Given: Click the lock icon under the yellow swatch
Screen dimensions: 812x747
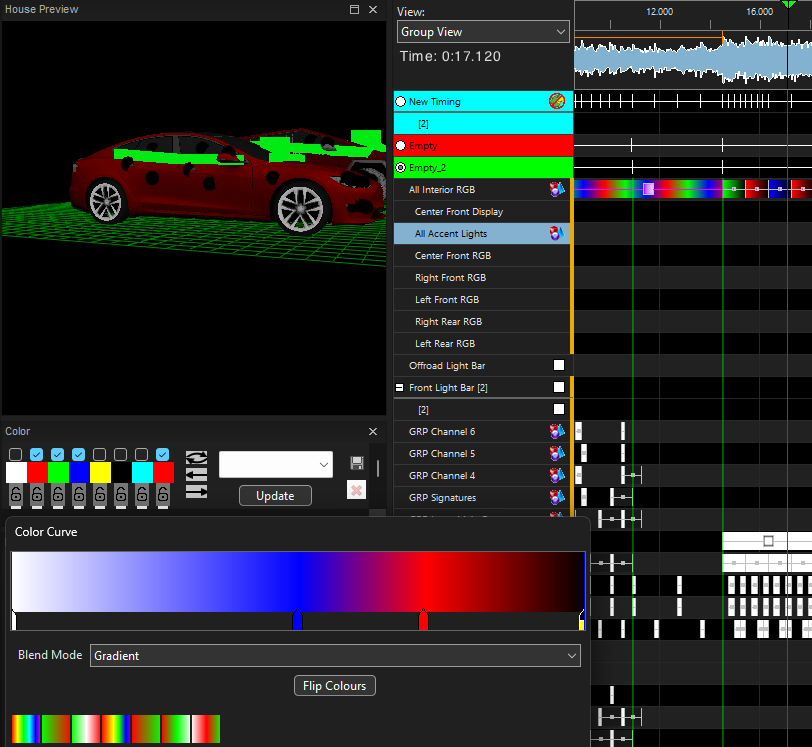Looking at the screenshot, I should click(x=100, y=495).
